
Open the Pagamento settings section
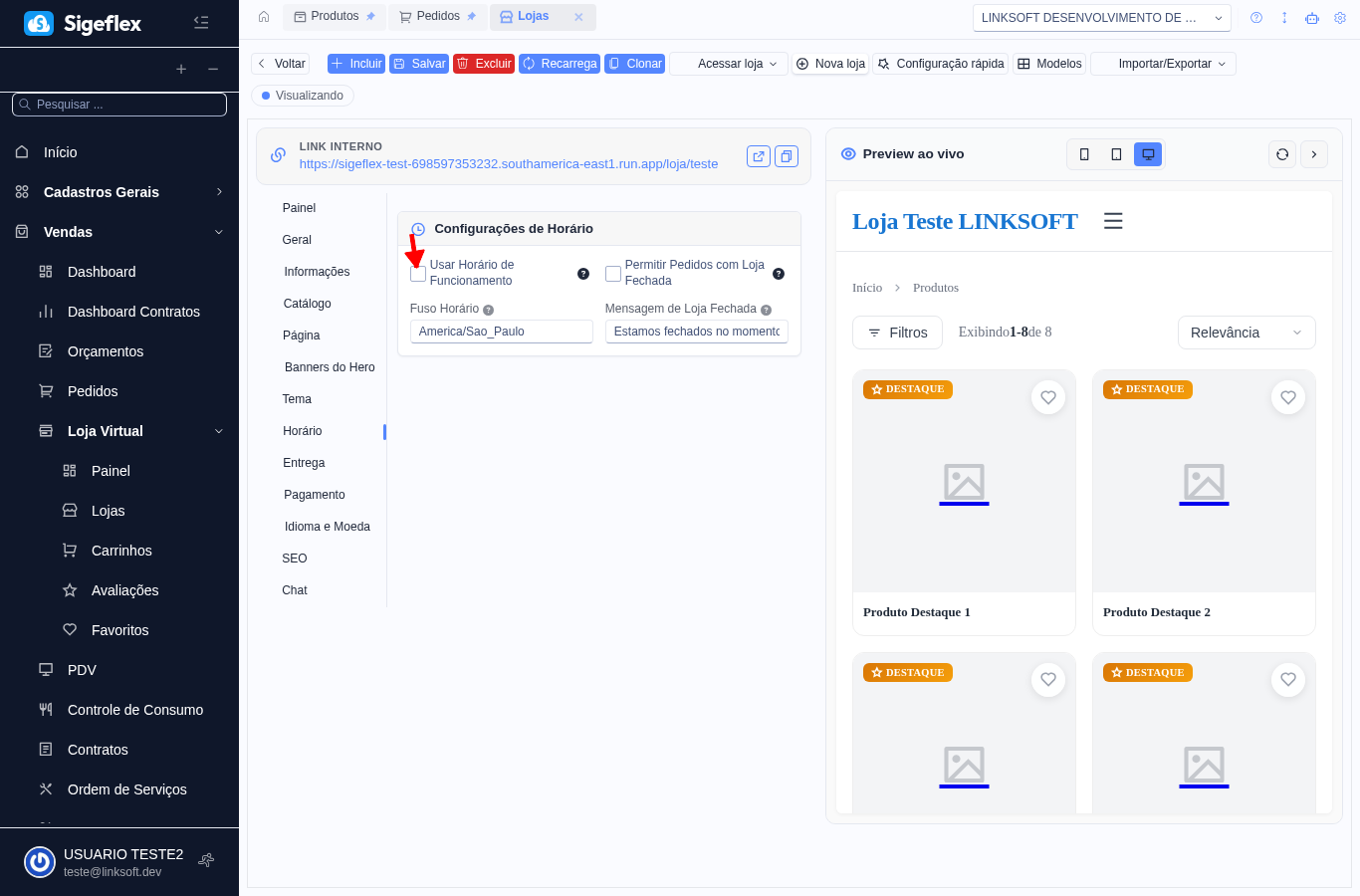pos(315,495)
